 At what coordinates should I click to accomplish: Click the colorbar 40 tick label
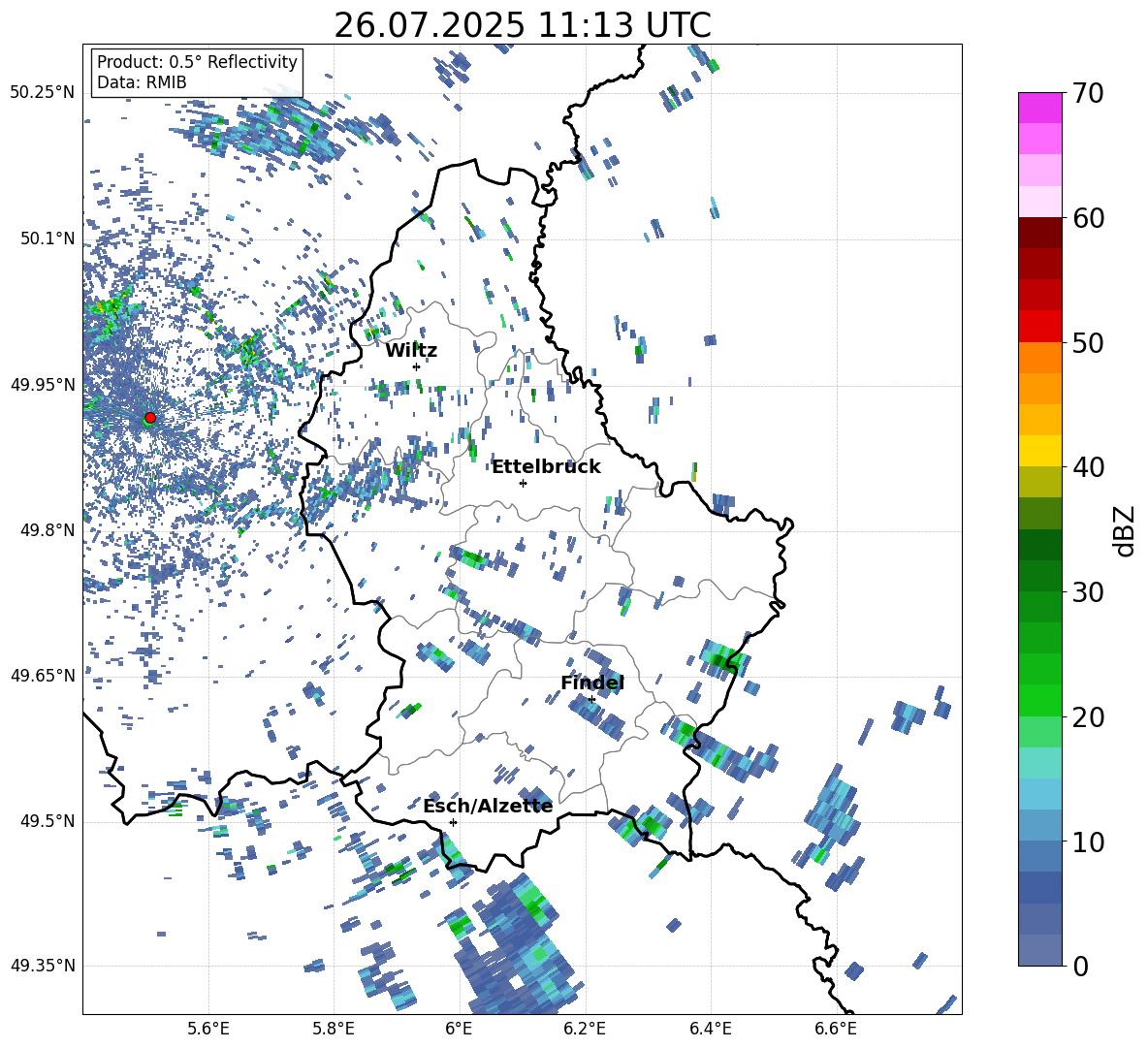pyautogui.click(x=1088, y=467)
